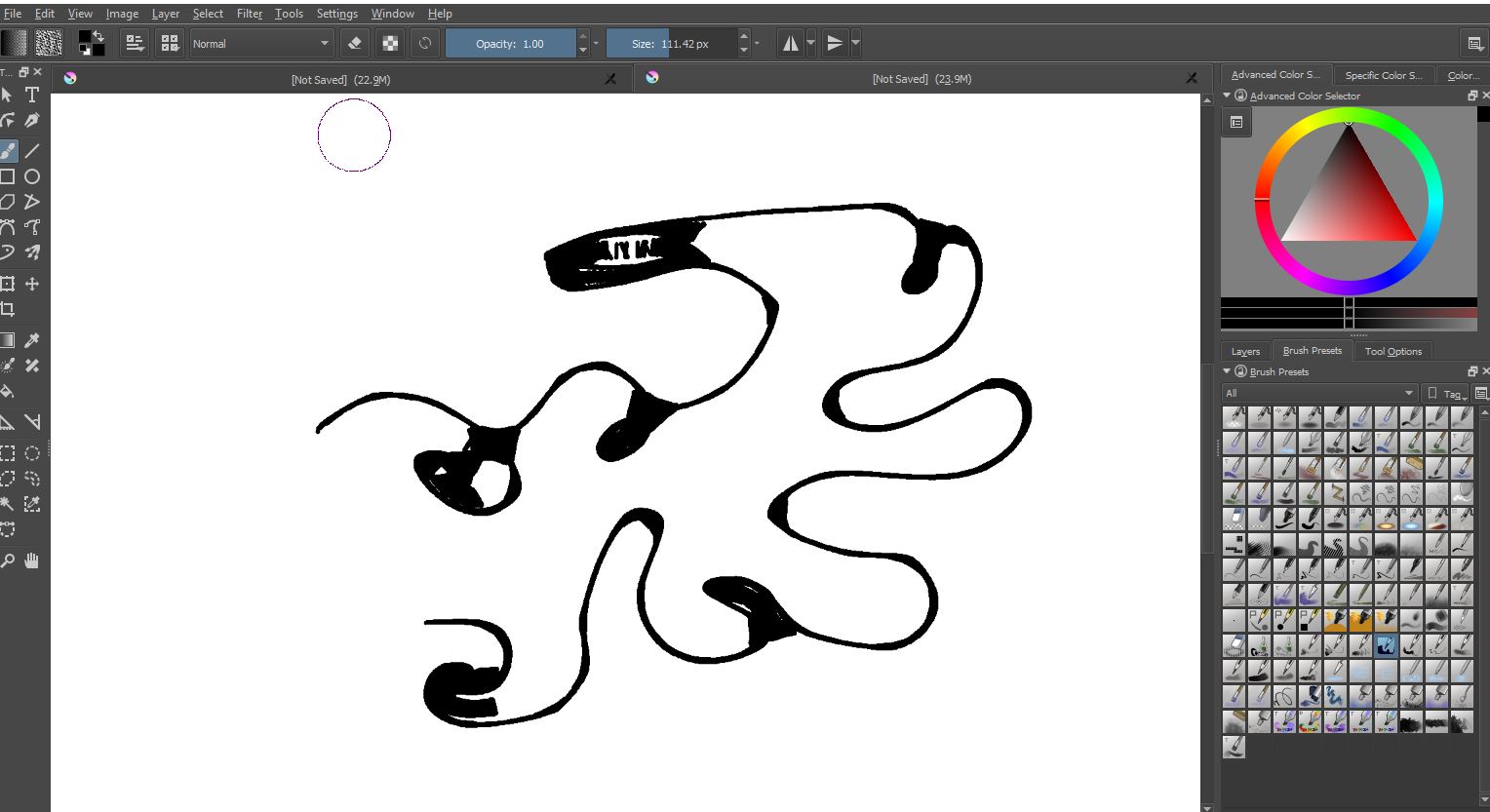Toggle eraser mode in the toolbar
The width and height of the screenshot is (1490, 812).
355,43
